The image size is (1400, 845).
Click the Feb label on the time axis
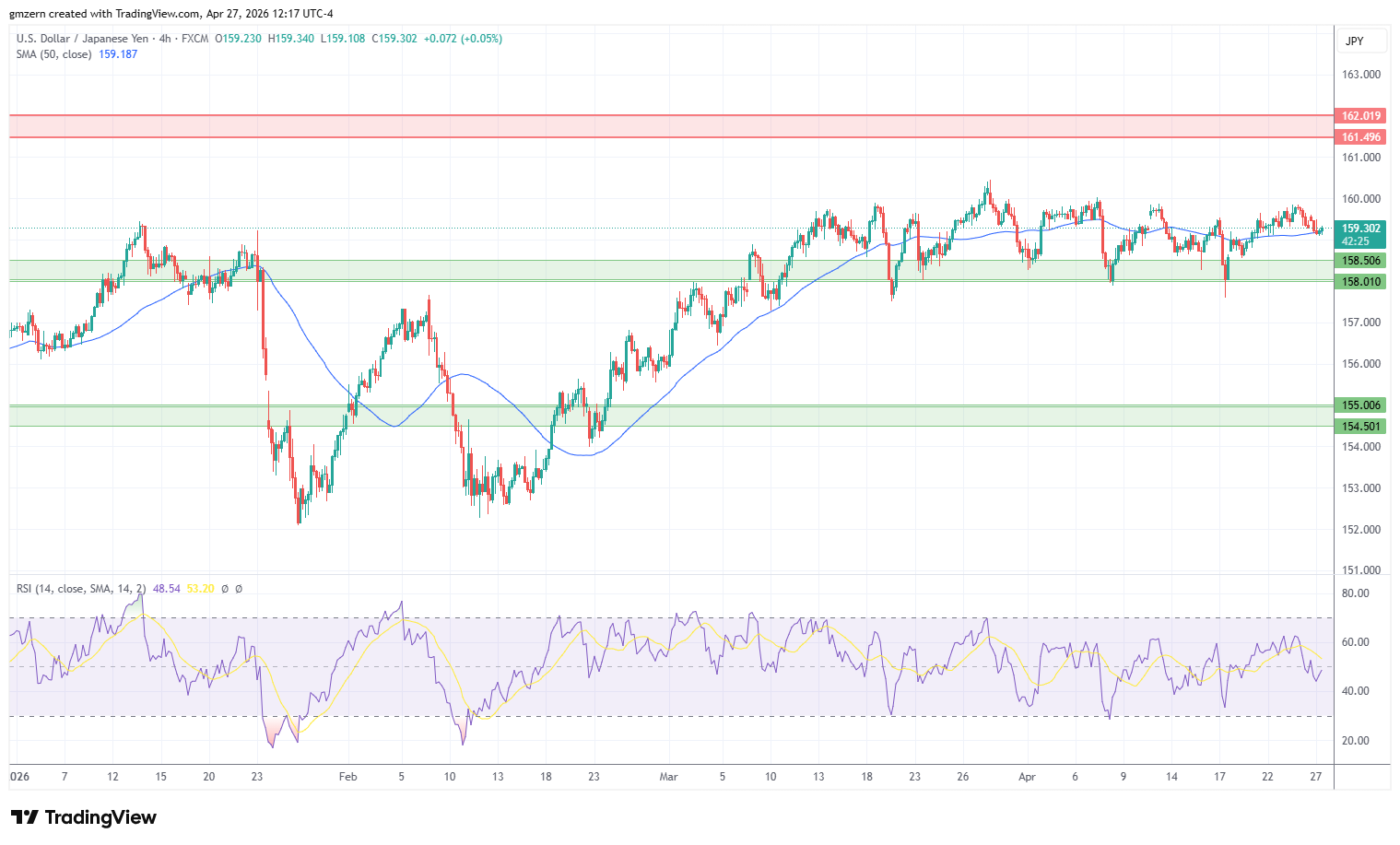[347, 777]
